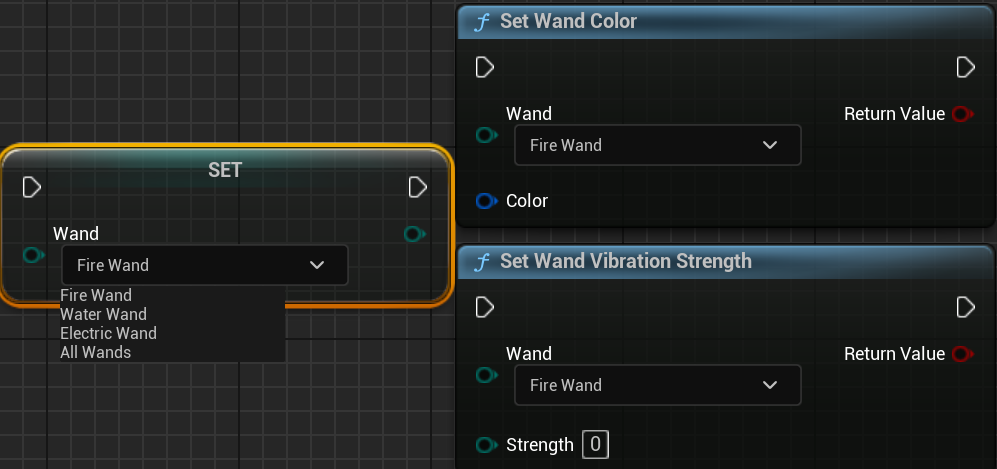The image size is (997, 469).
Task: Click Set Wand Vibration Strength output exec pin
Action: 965,306
